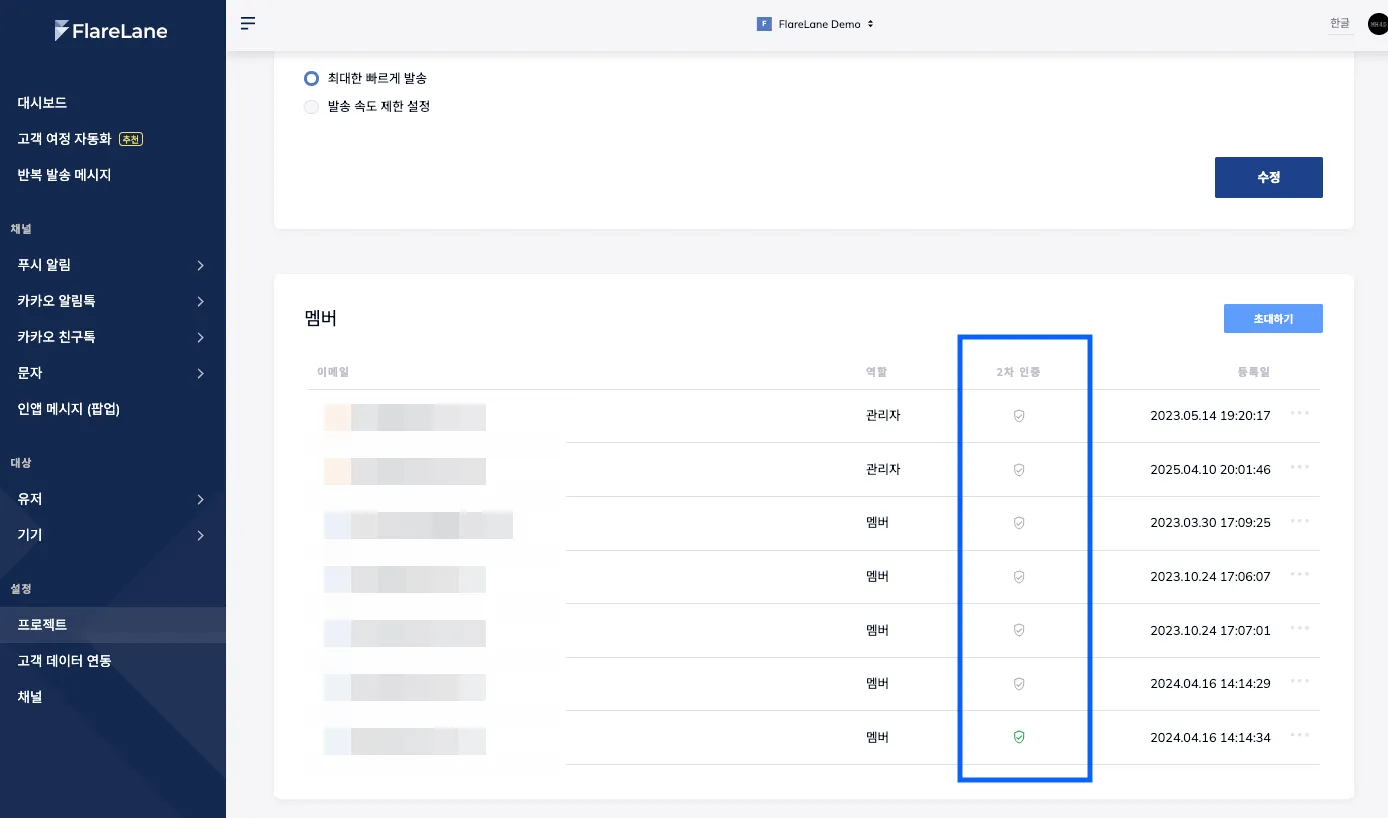Viewport: 1388px width, 818px height.
Task: Expand 카카오 알림톡 submenu chevron
Action: (201, 301)
